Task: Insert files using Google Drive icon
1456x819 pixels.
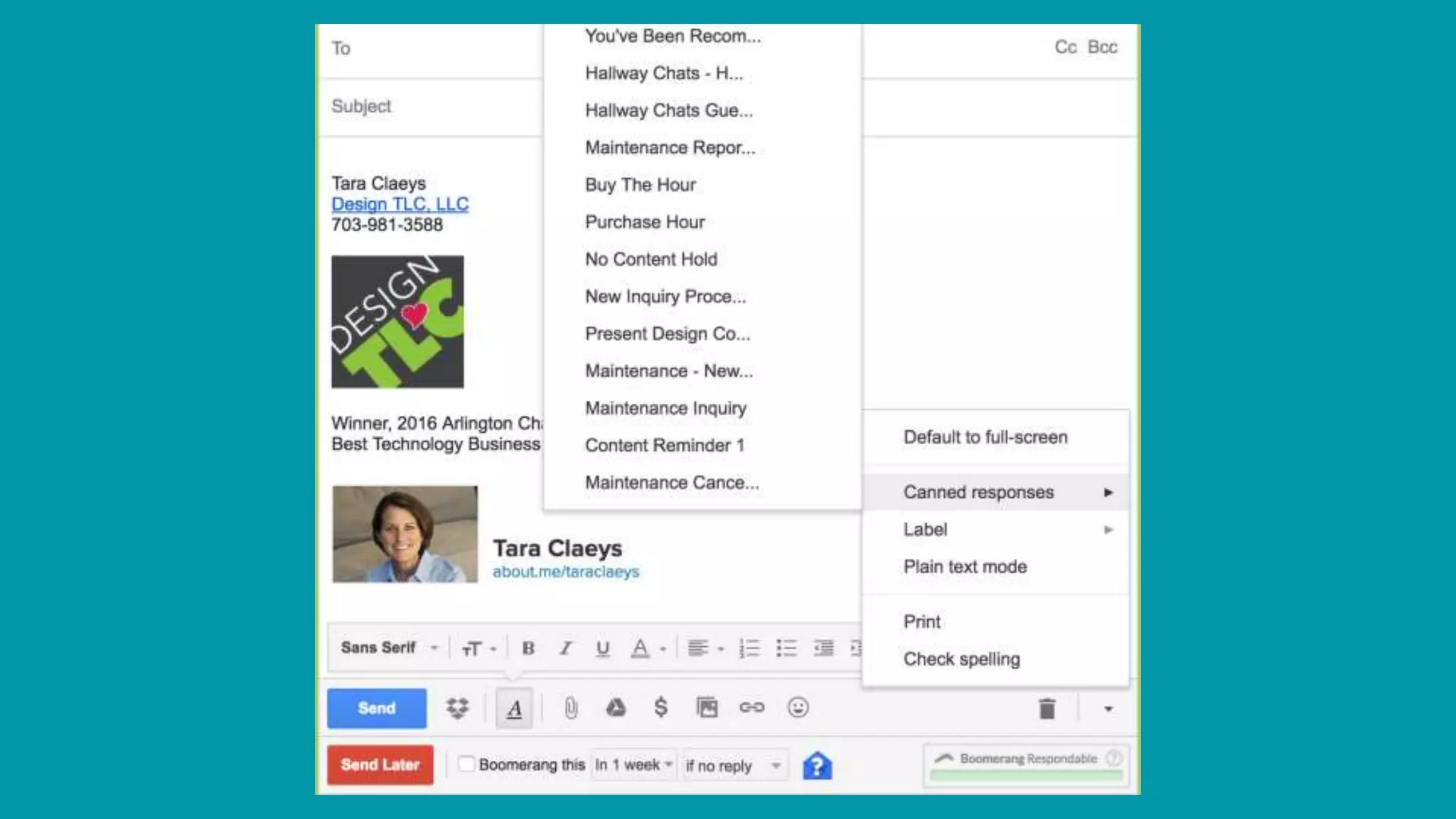Action: 616,708
